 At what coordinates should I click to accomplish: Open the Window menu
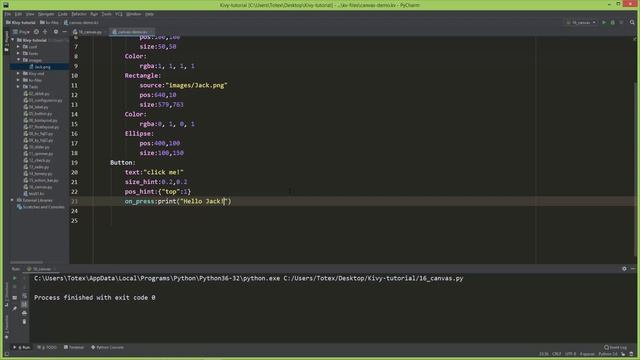(x=133, y=14)
